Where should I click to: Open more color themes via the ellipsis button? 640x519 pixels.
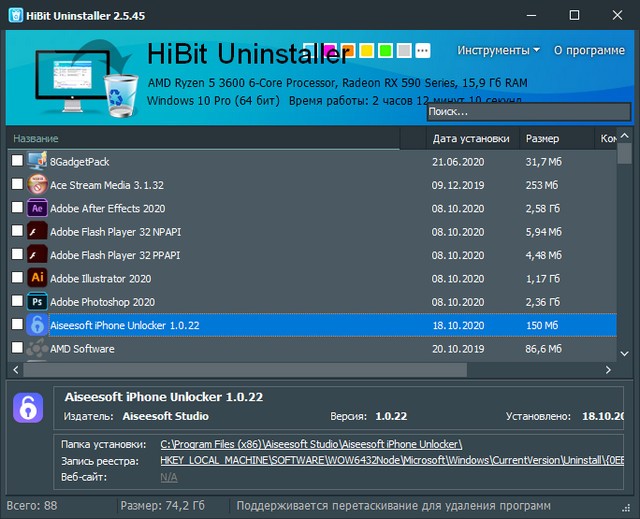point(422,50)
